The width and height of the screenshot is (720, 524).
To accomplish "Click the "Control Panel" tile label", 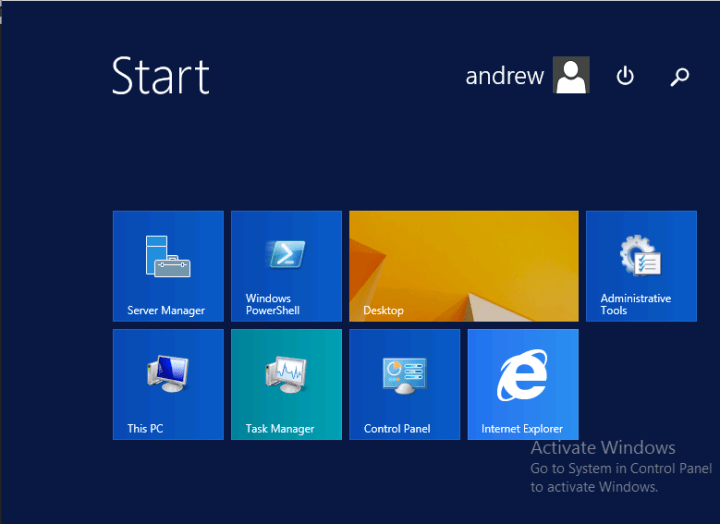I will tap(397, 429).
